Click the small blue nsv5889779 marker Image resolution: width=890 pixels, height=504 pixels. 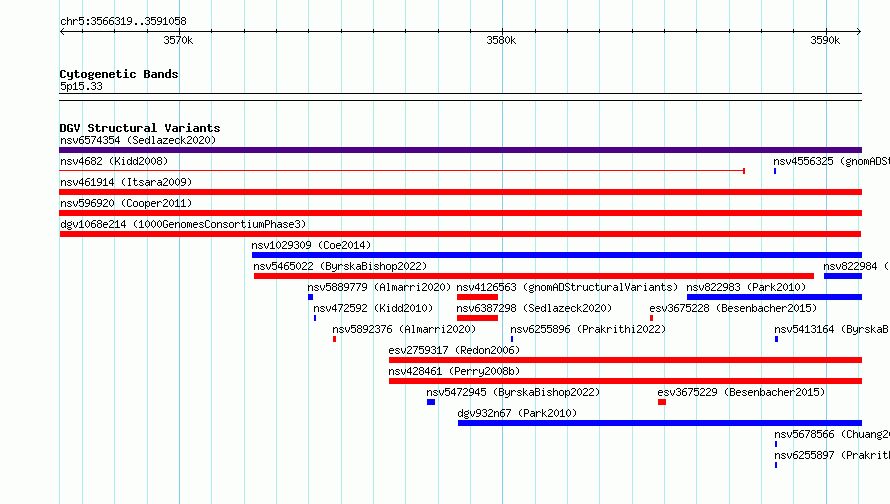pos(310,297)
